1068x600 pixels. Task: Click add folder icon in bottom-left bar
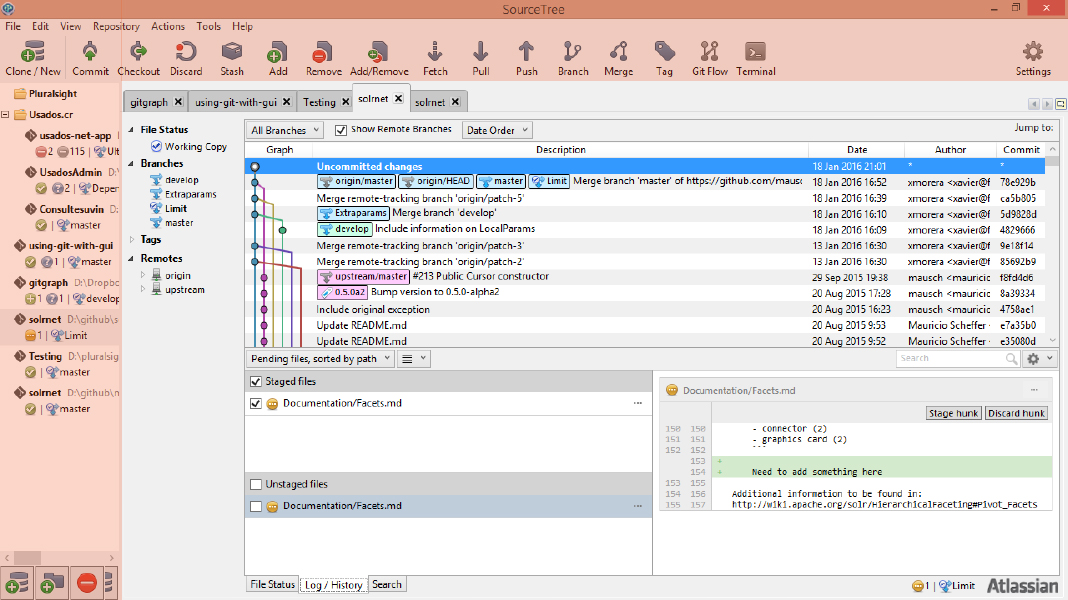(52, 583)
